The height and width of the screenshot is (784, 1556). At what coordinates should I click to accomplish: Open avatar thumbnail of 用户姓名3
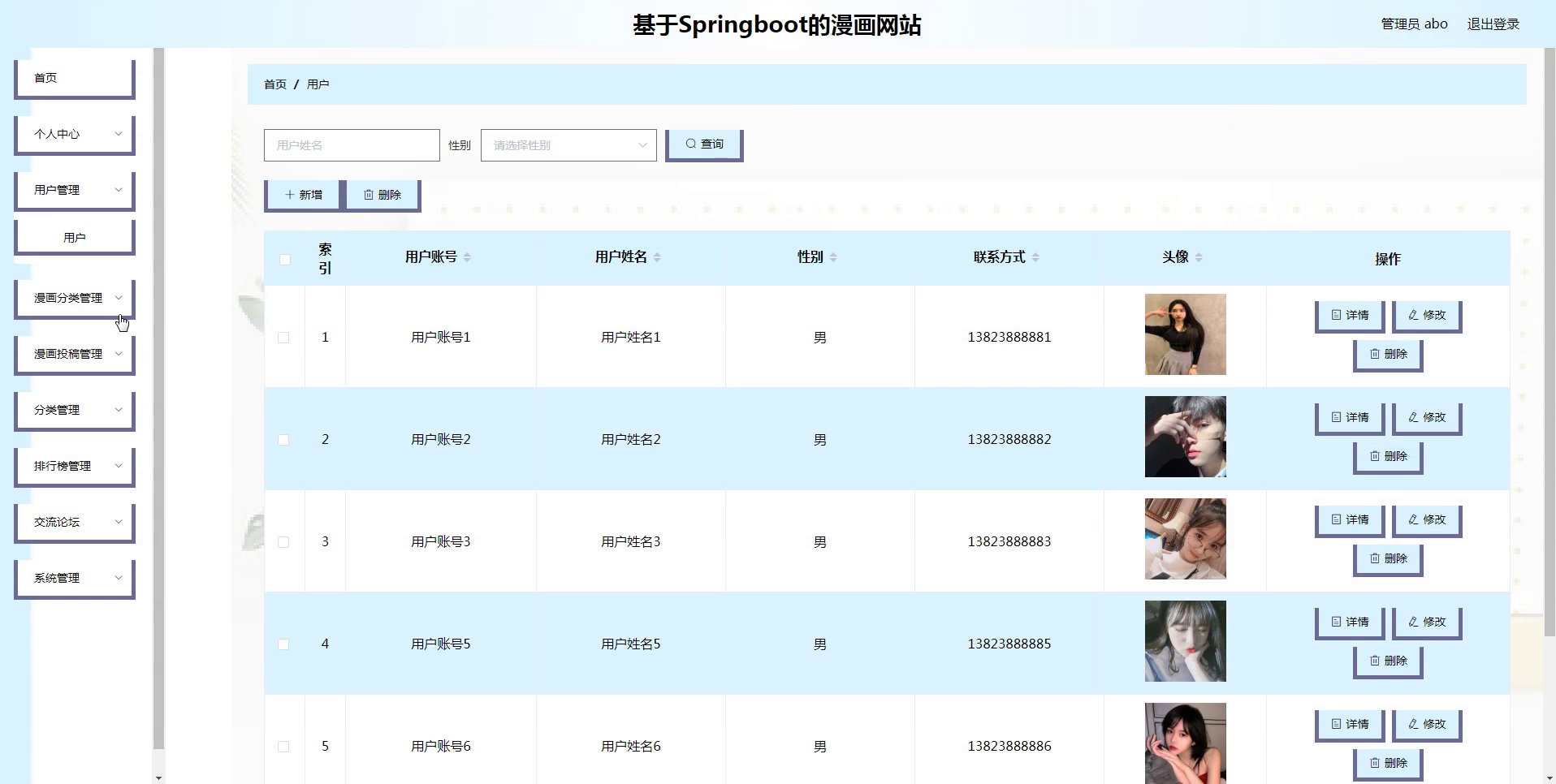click(1185, 539)
